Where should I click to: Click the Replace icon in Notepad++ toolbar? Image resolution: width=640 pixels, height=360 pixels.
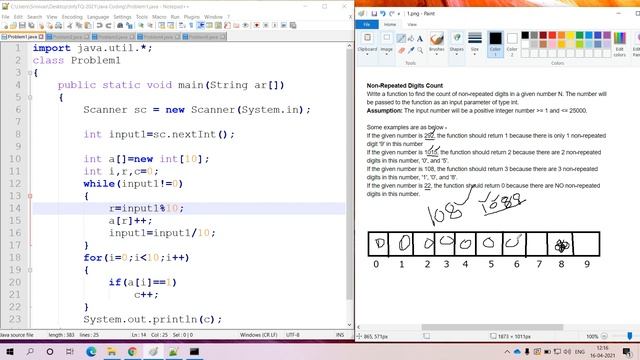click(129, 25)
